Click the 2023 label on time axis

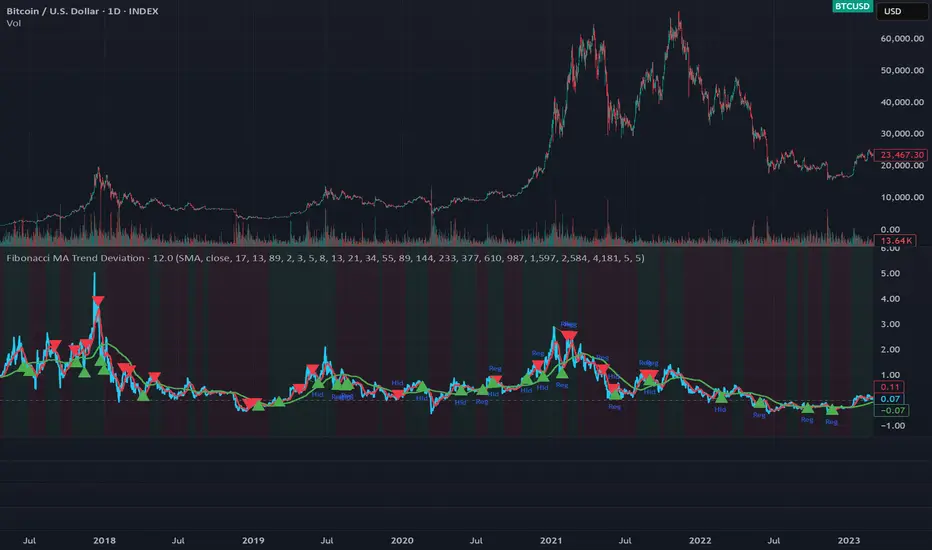coord(849,540)
